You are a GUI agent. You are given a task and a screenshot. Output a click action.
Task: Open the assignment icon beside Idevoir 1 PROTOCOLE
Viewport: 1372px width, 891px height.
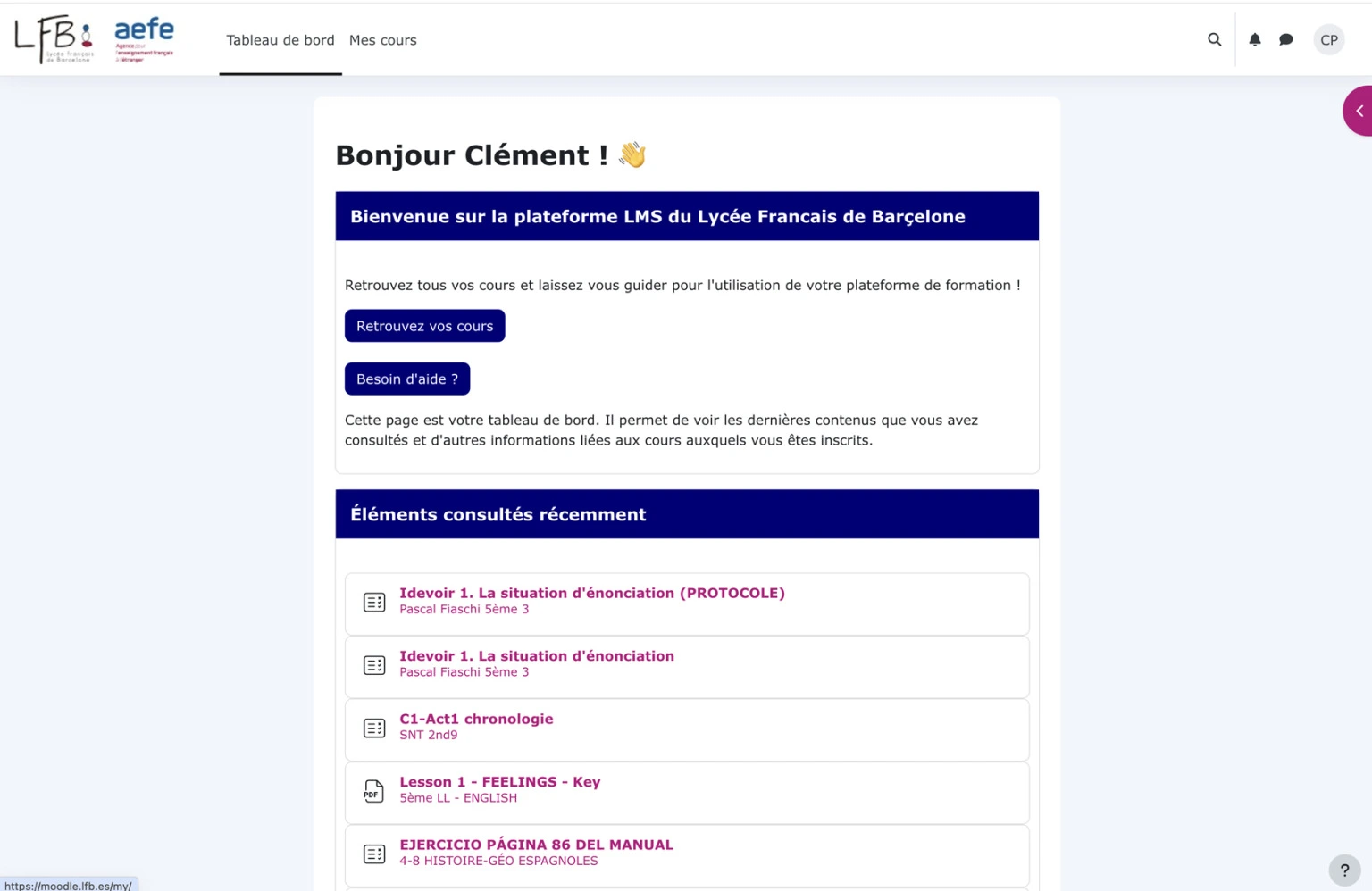coord(374,602)
